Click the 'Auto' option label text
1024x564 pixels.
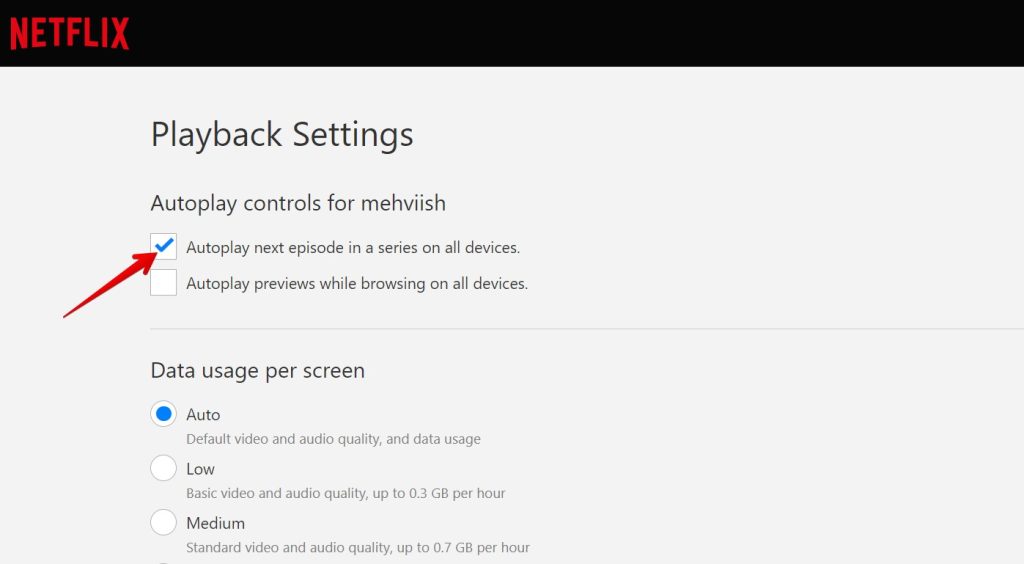[x=203, y=414]
